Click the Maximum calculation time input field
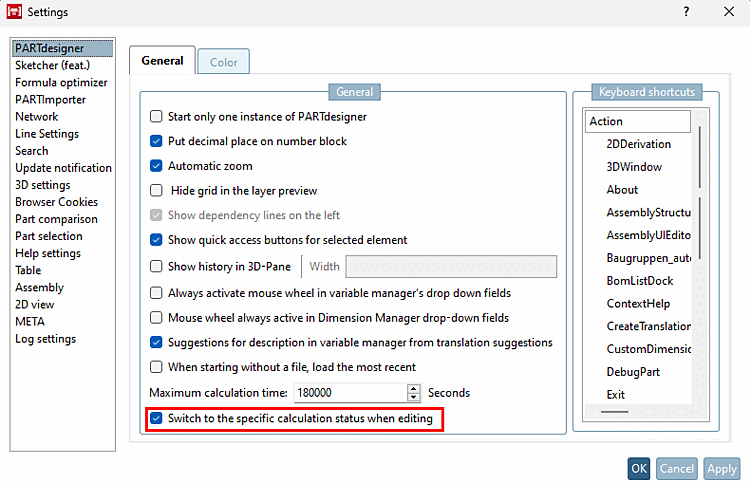The height and width of the screenshot is (483, 750). coord(350,393)
